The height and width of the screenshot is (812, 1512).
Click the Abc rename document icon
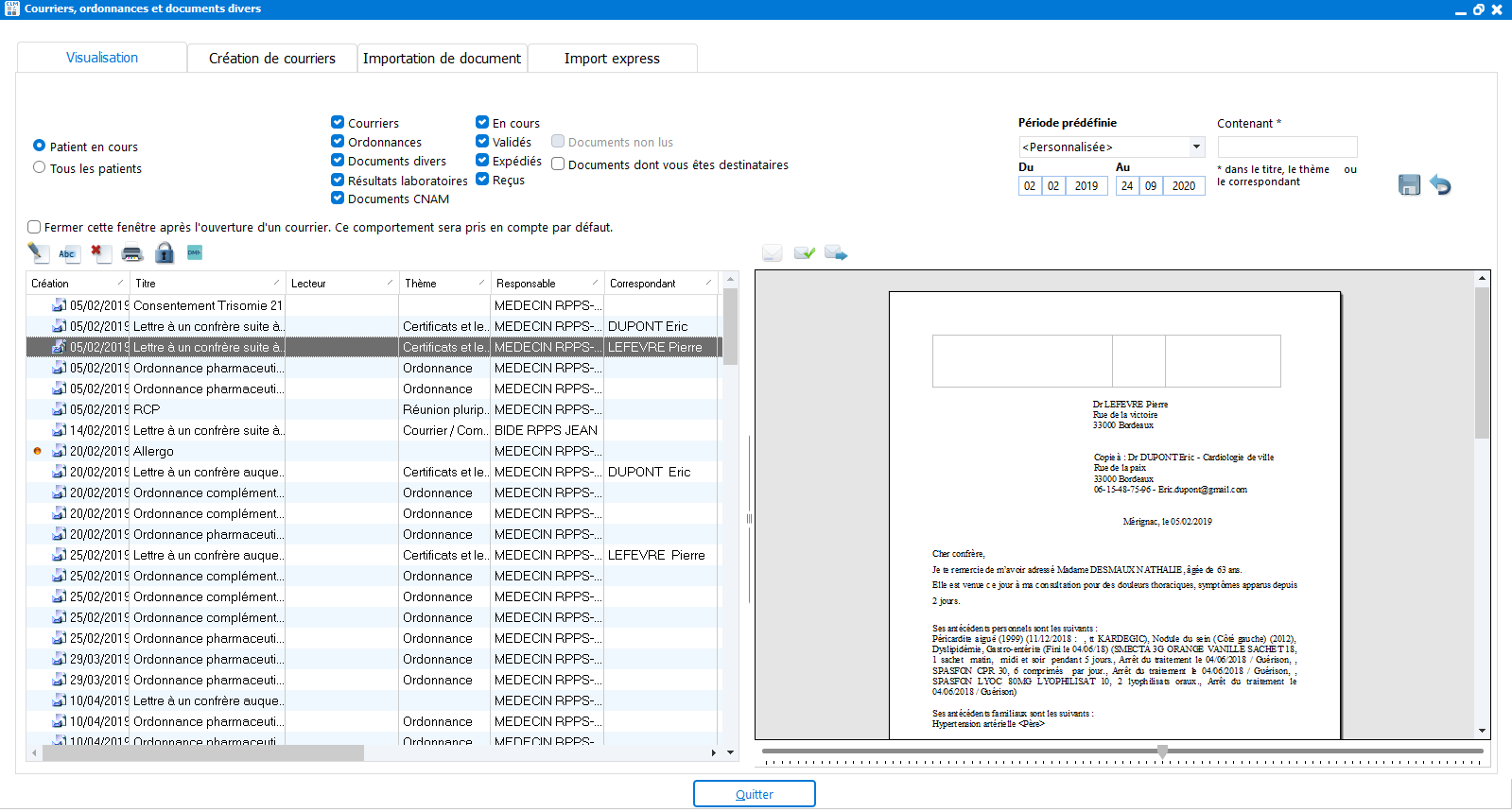click(x=67, y=252)
